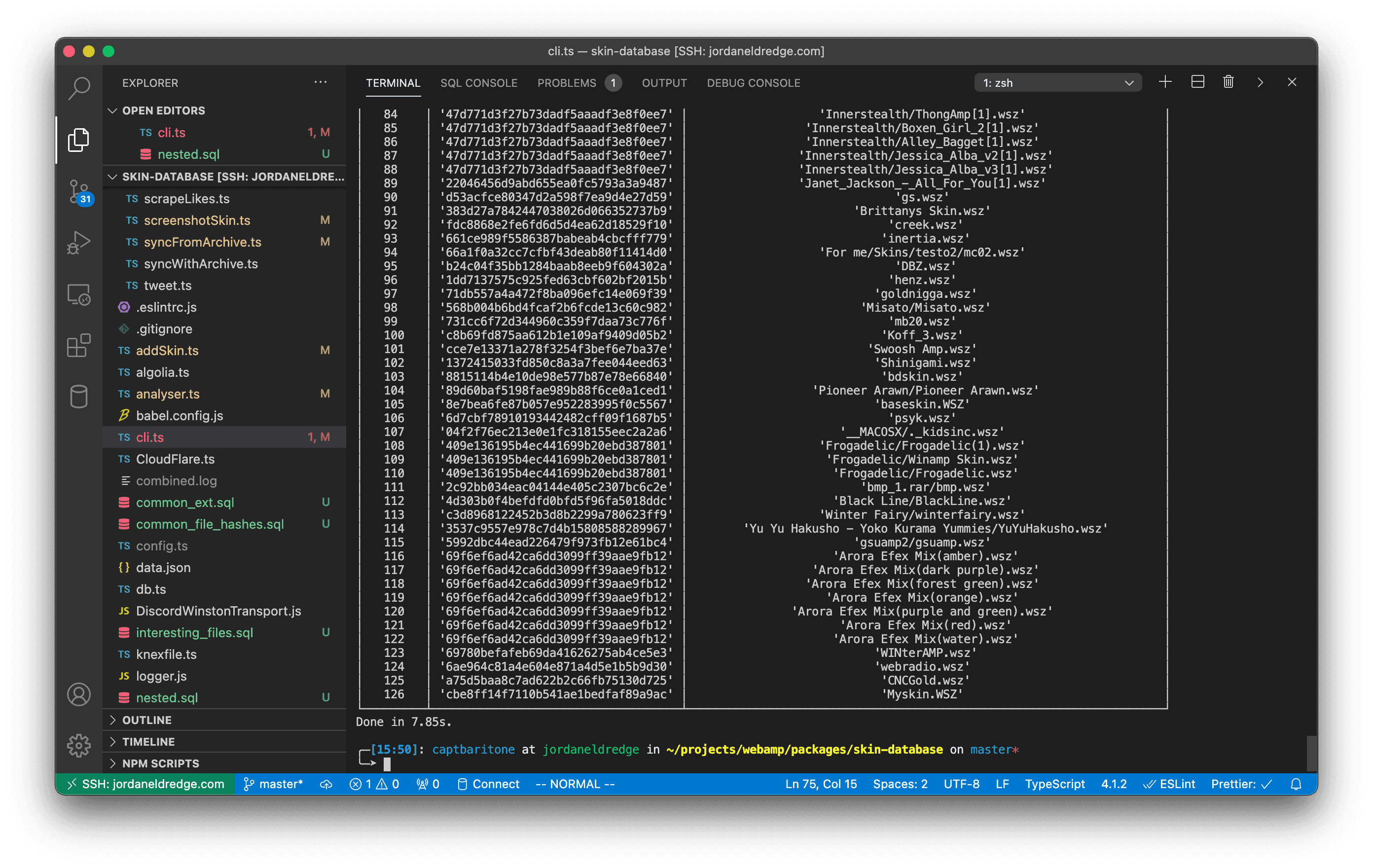
Task: Open the Accounts icon
Action: (79, 694)
